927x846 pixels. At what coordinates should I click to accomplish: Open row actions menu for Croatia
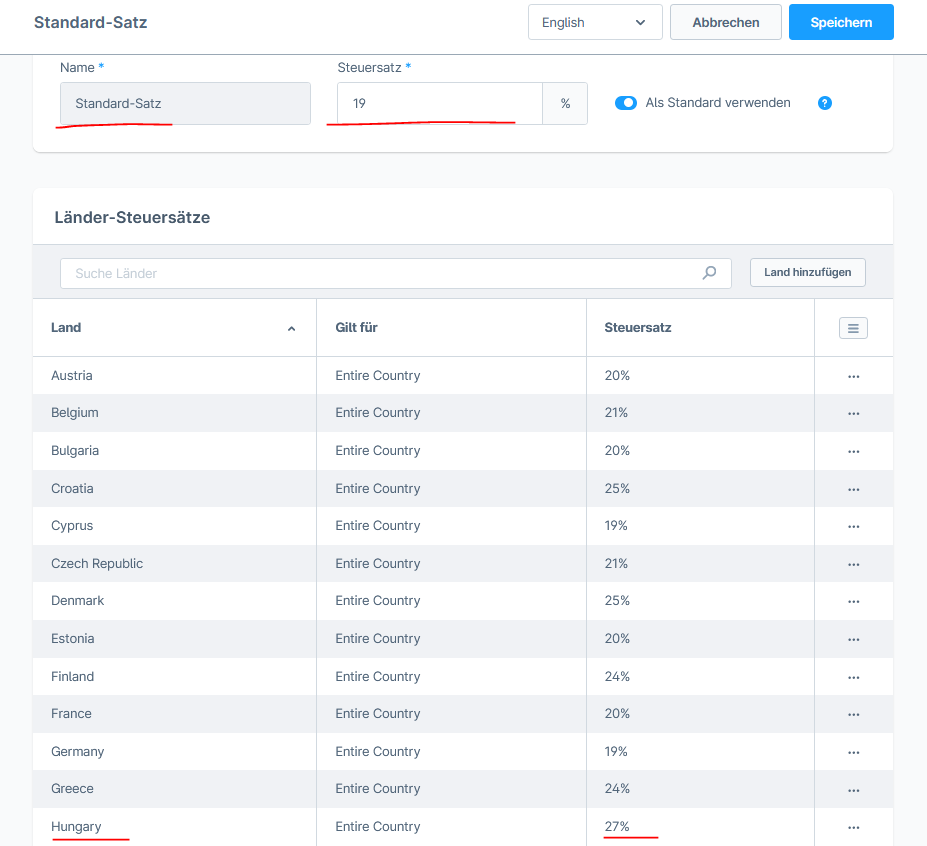(853, 489)
